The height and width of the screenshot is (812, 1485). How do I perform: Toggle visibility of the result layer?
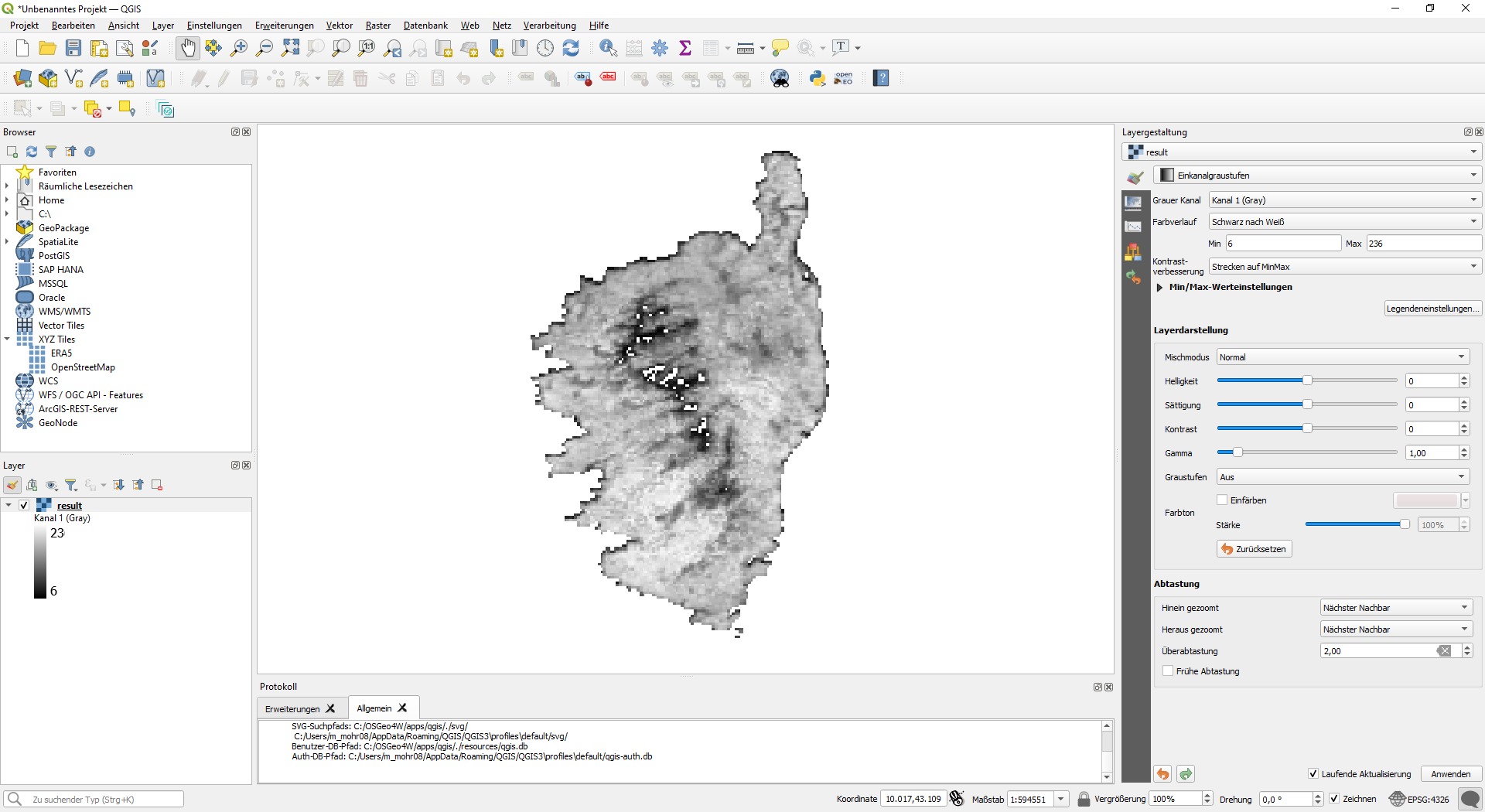(24, 505)
